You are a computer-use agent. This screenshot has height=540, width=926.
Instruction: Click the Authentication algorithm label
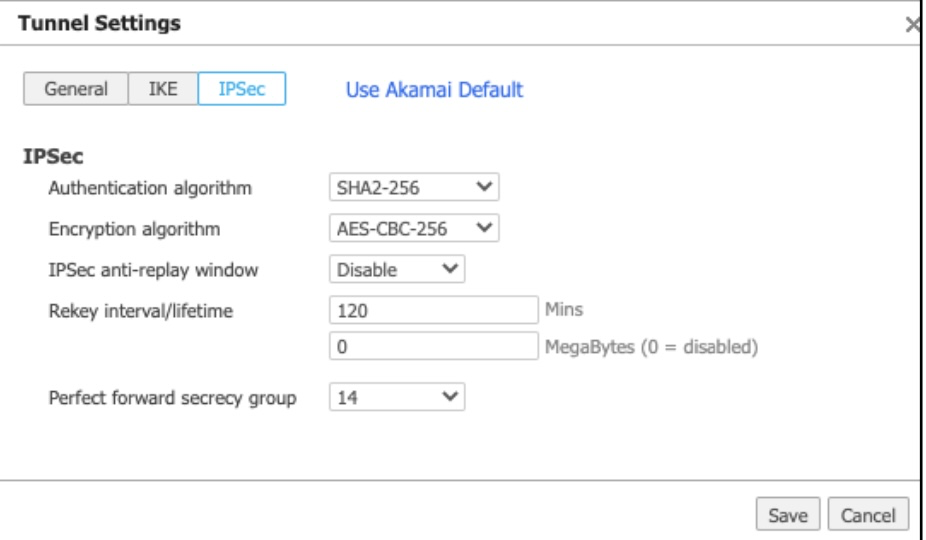pos(150,188)
